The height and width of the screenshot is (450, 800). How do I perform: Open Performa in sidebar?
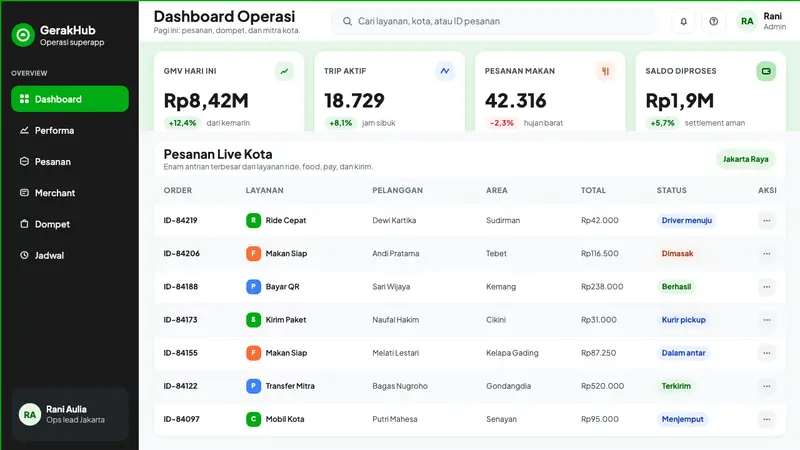[70, 131]
